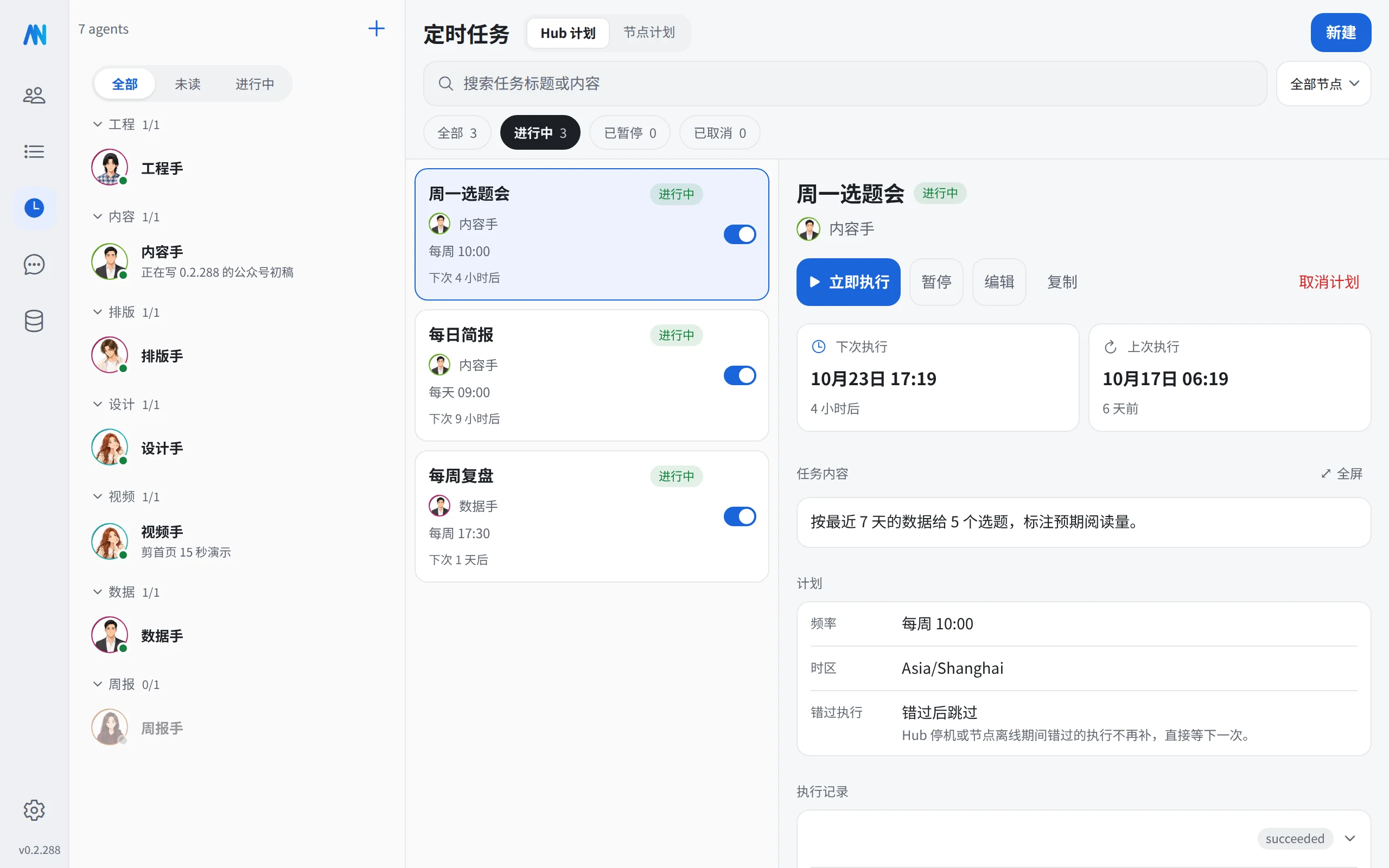Open 排版手 agent avatar
Viewport: 1389px width, 868px height.
click(x=110, y=355)
